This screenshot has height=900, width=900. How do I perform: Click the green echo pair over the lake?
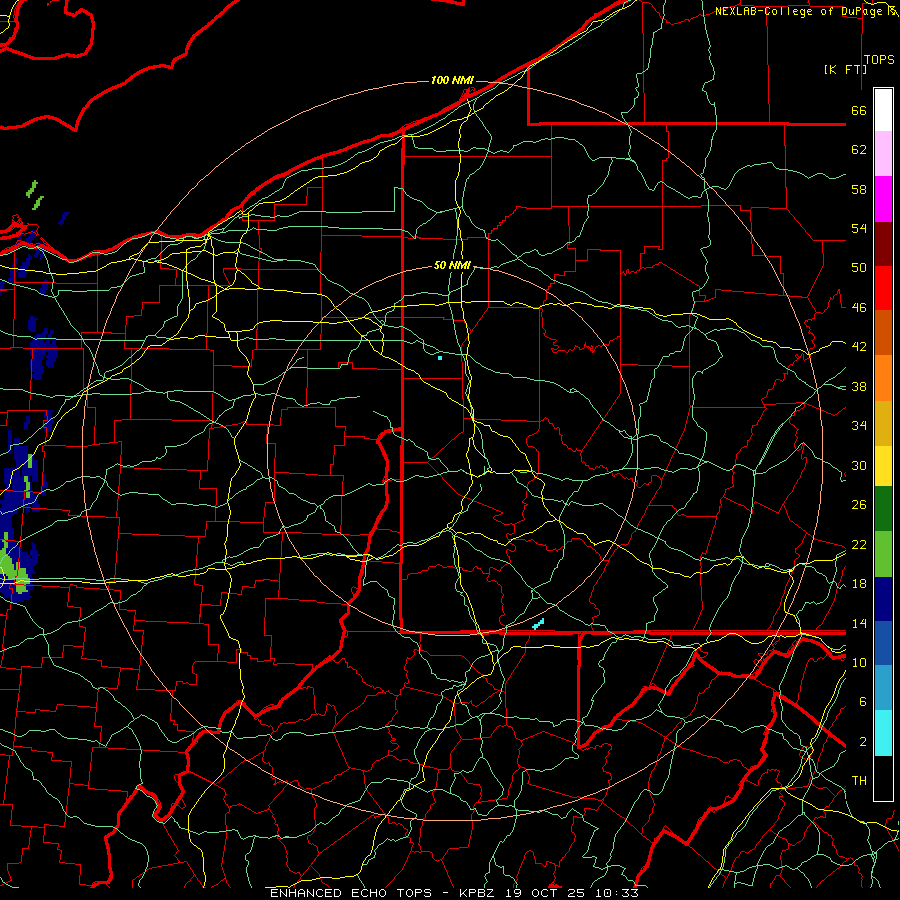(x=36, y=195)
